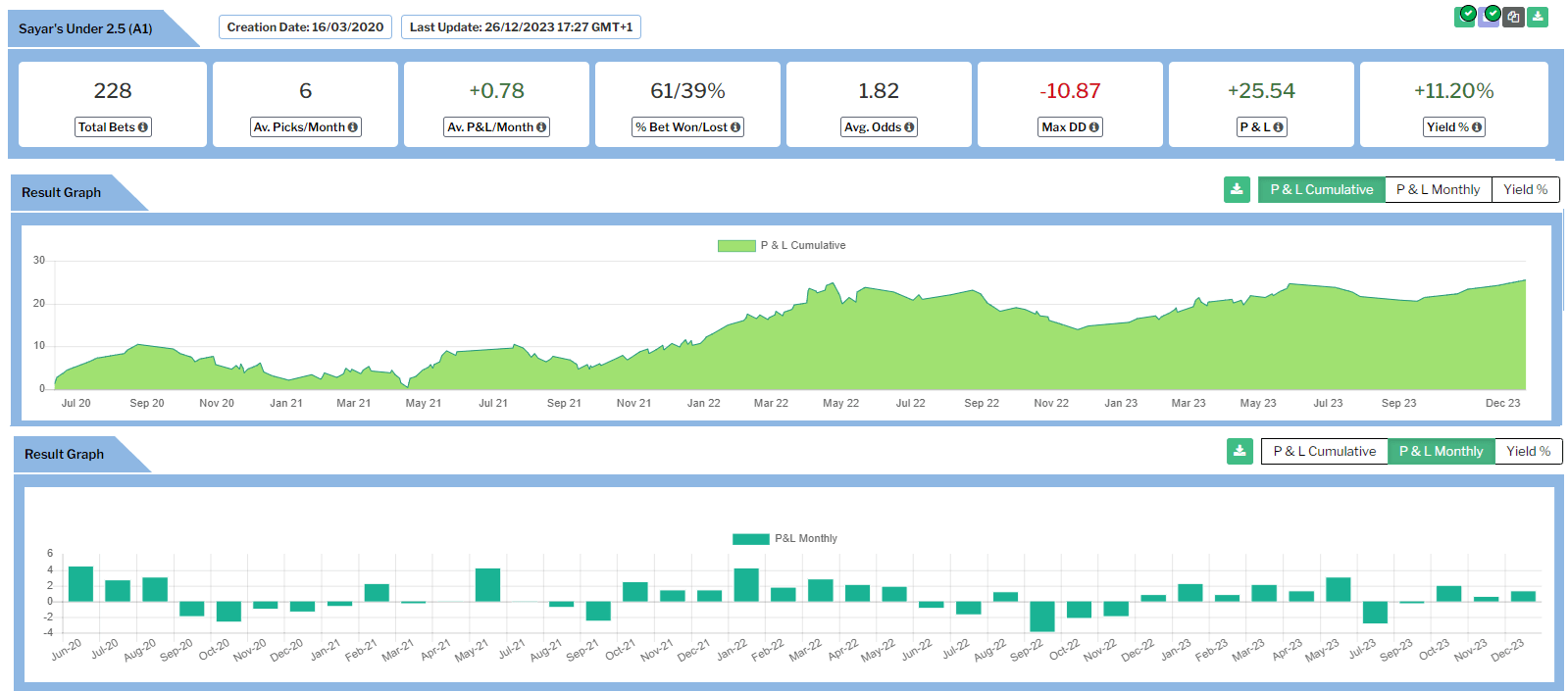1568x691 pixels.
Task: Click the info icon beside Max DD
Action: tap(1094, 127)
